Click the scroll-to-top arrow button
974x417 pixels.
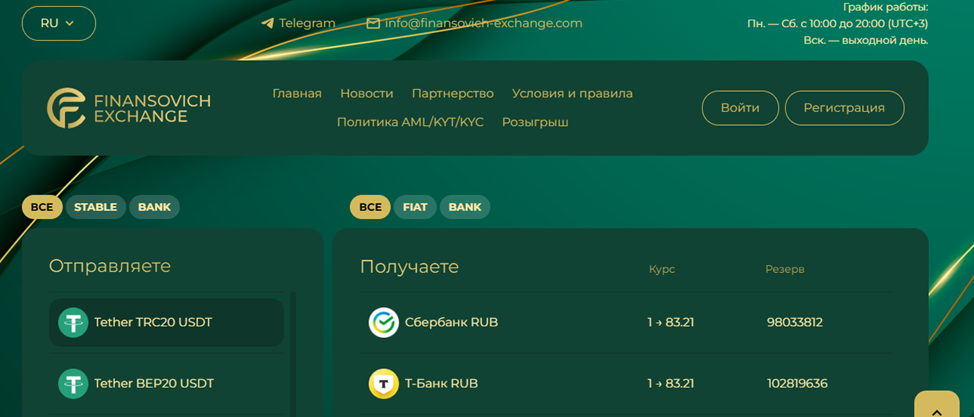click(937, 405)
